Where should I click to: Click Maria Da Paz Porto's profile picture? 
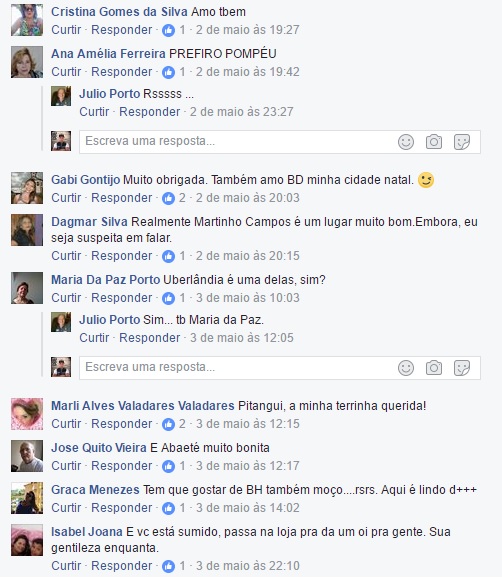[x=27, y=288]
